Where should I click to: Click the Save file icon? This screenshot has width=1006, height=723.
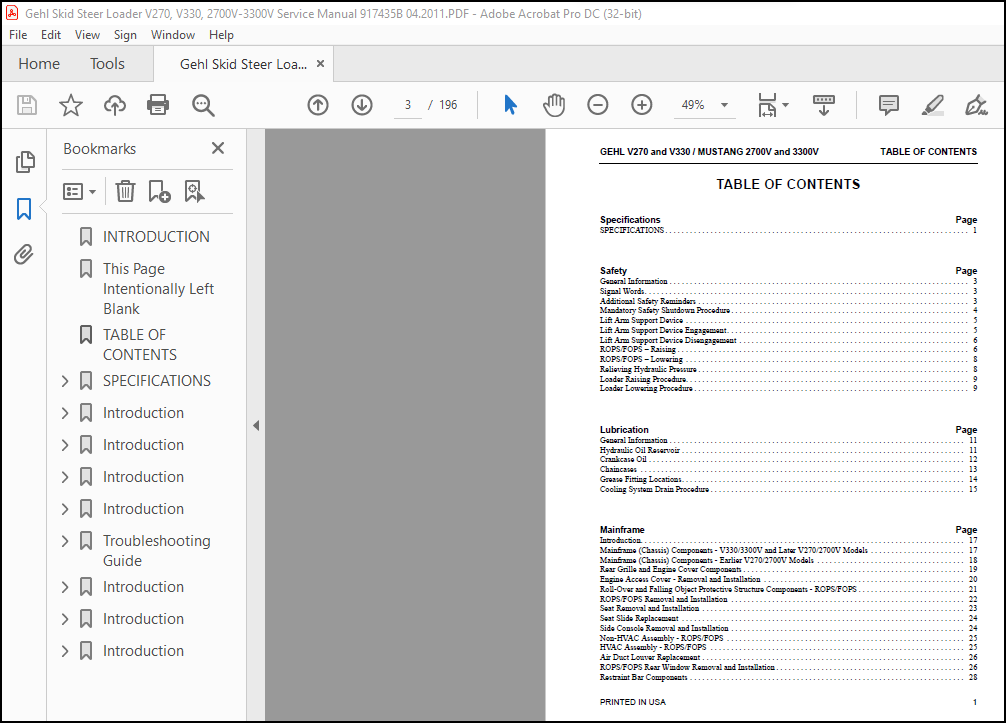coord(27,105)
